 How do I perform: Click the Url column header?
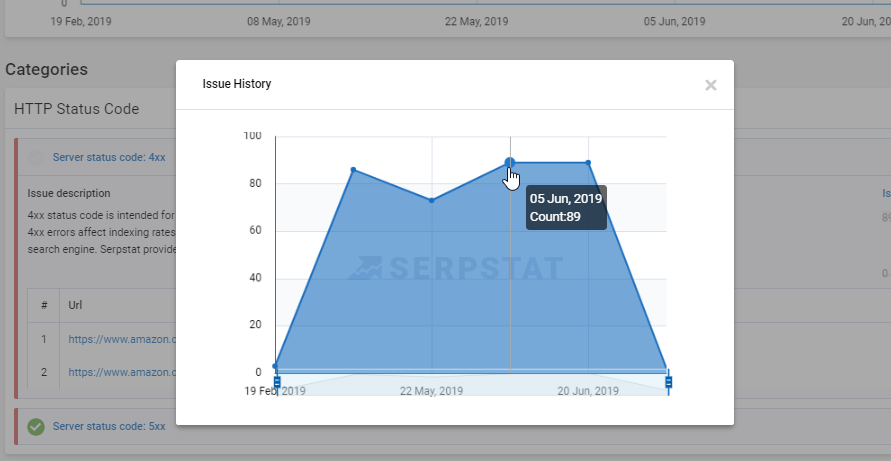click(76, 305)
